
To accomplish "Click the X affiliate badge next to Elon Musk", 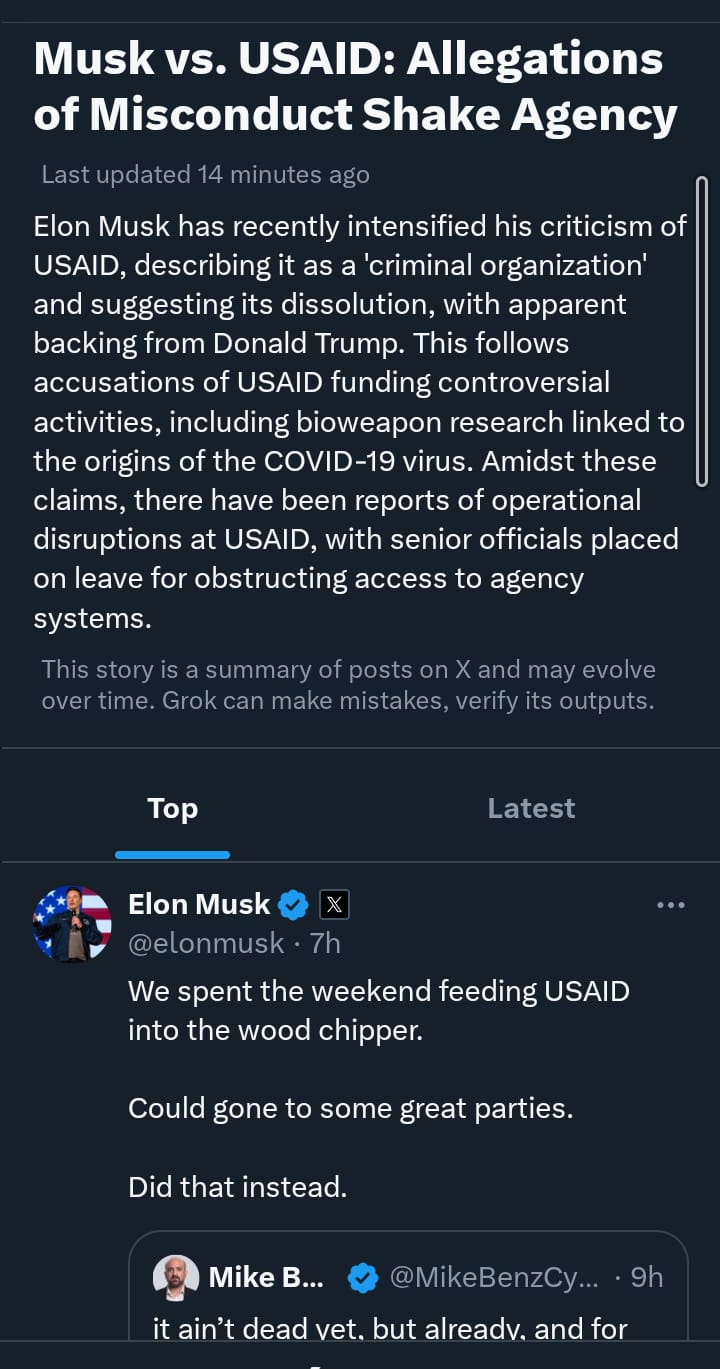I will click(x=334, y=905).
